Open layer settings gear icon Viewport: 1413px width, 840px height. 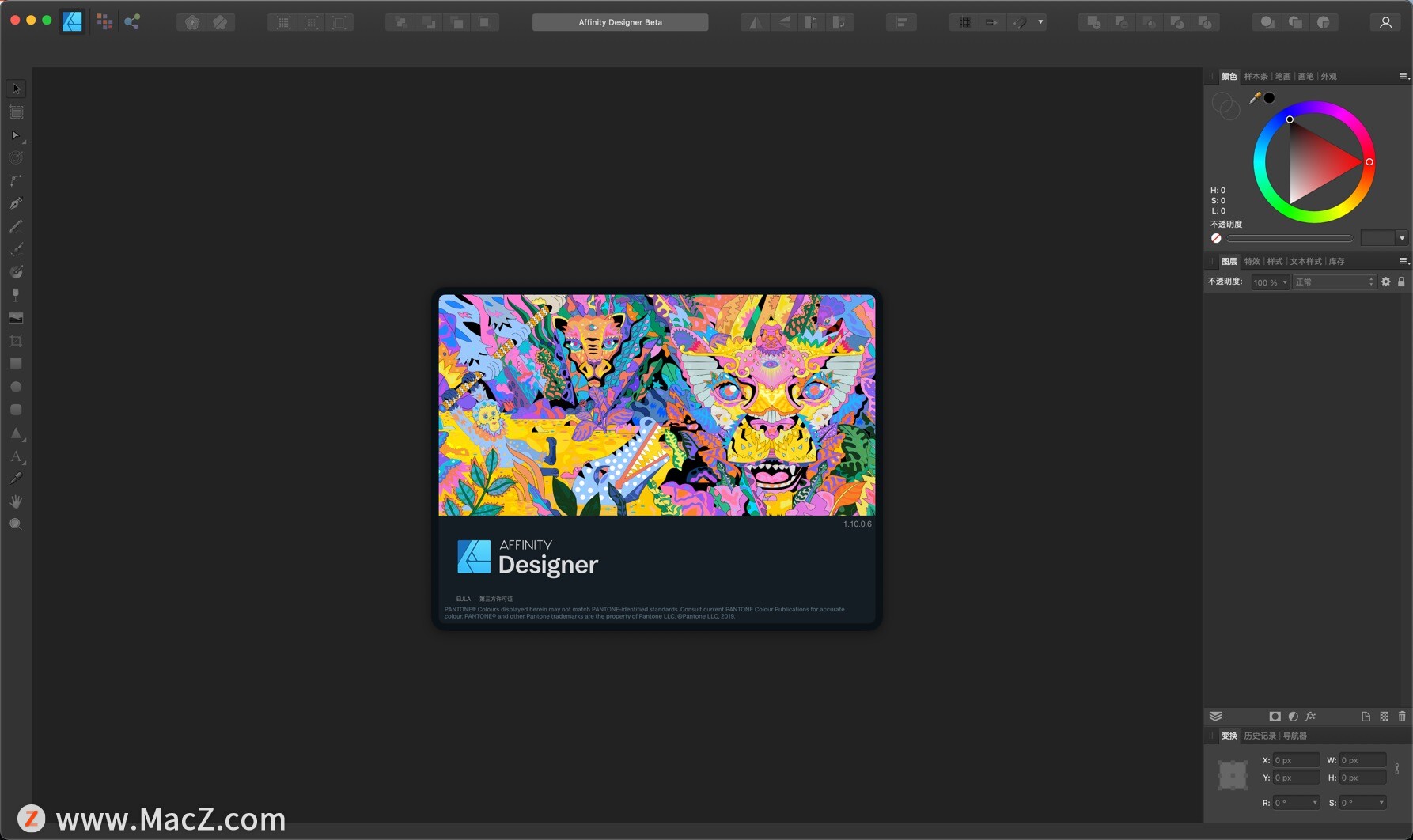1386,282
